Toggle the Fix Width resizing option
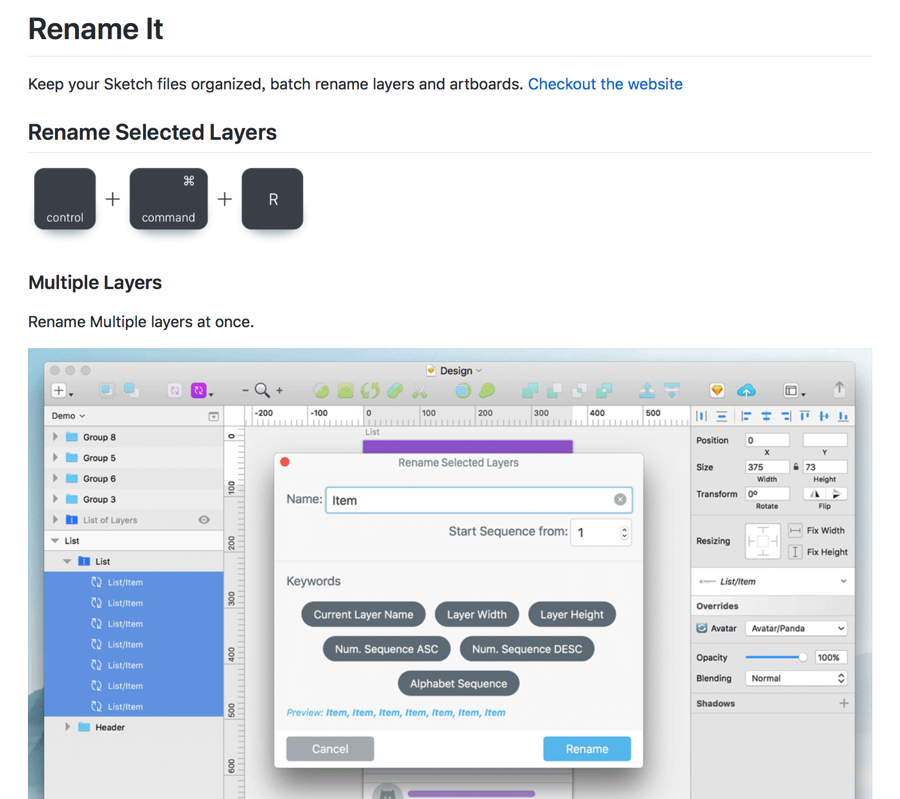 (x=795, y=530)
